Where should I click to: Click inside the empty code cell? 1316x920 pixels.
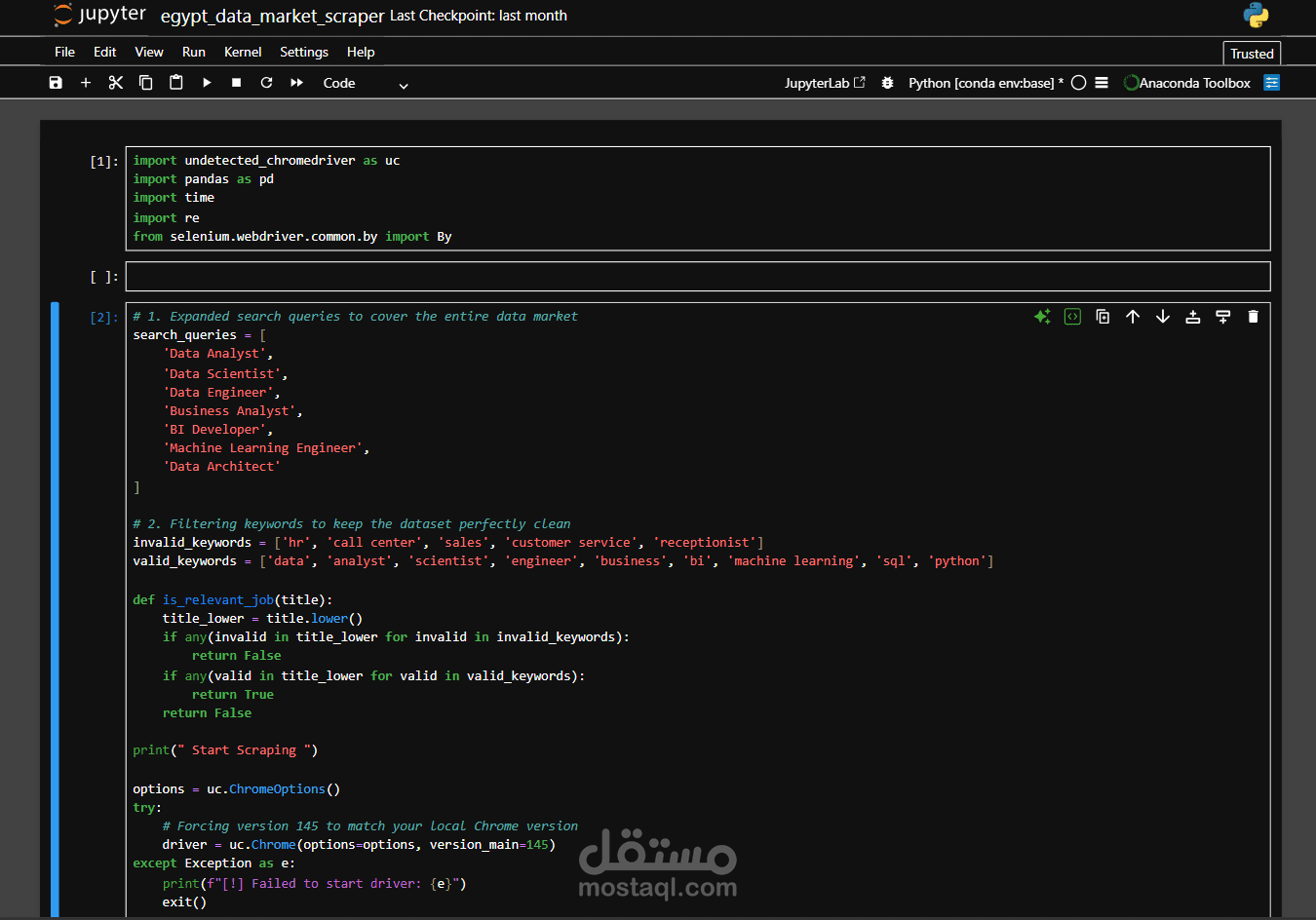[x=698, y=277]
